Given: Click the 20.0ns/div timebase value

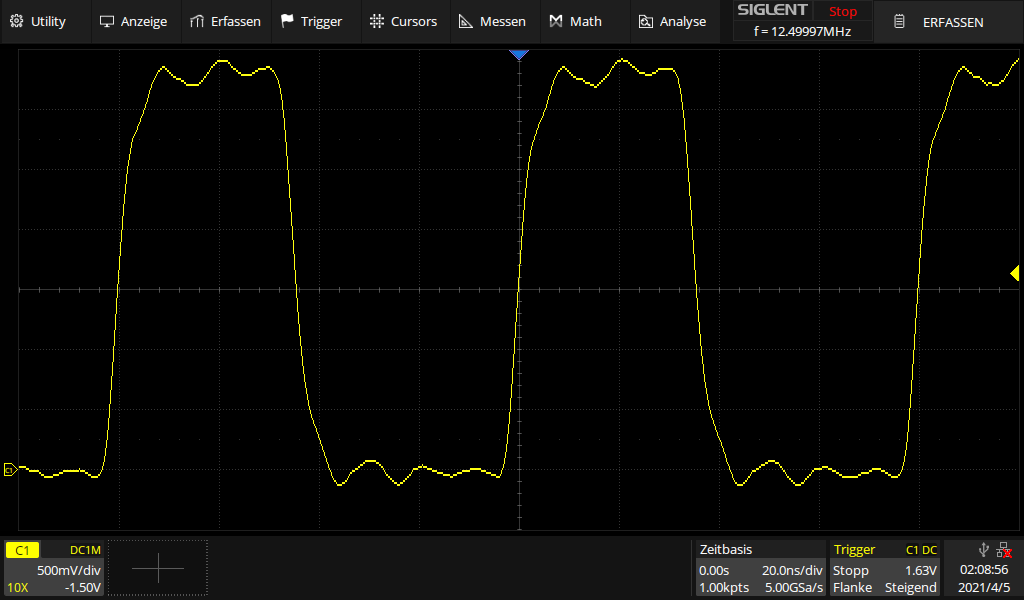Looking at the screenshot, I should coord(792,570).
